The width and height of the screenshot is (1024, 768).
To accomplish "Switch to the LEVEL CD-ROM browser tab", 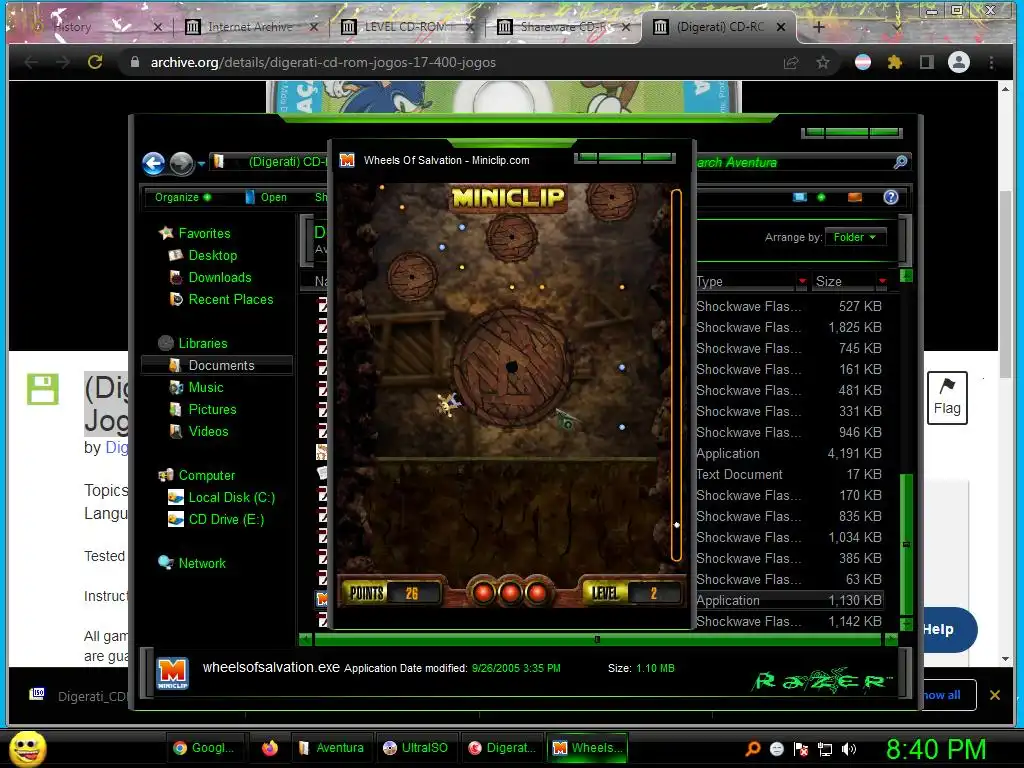I will [409, 27].
